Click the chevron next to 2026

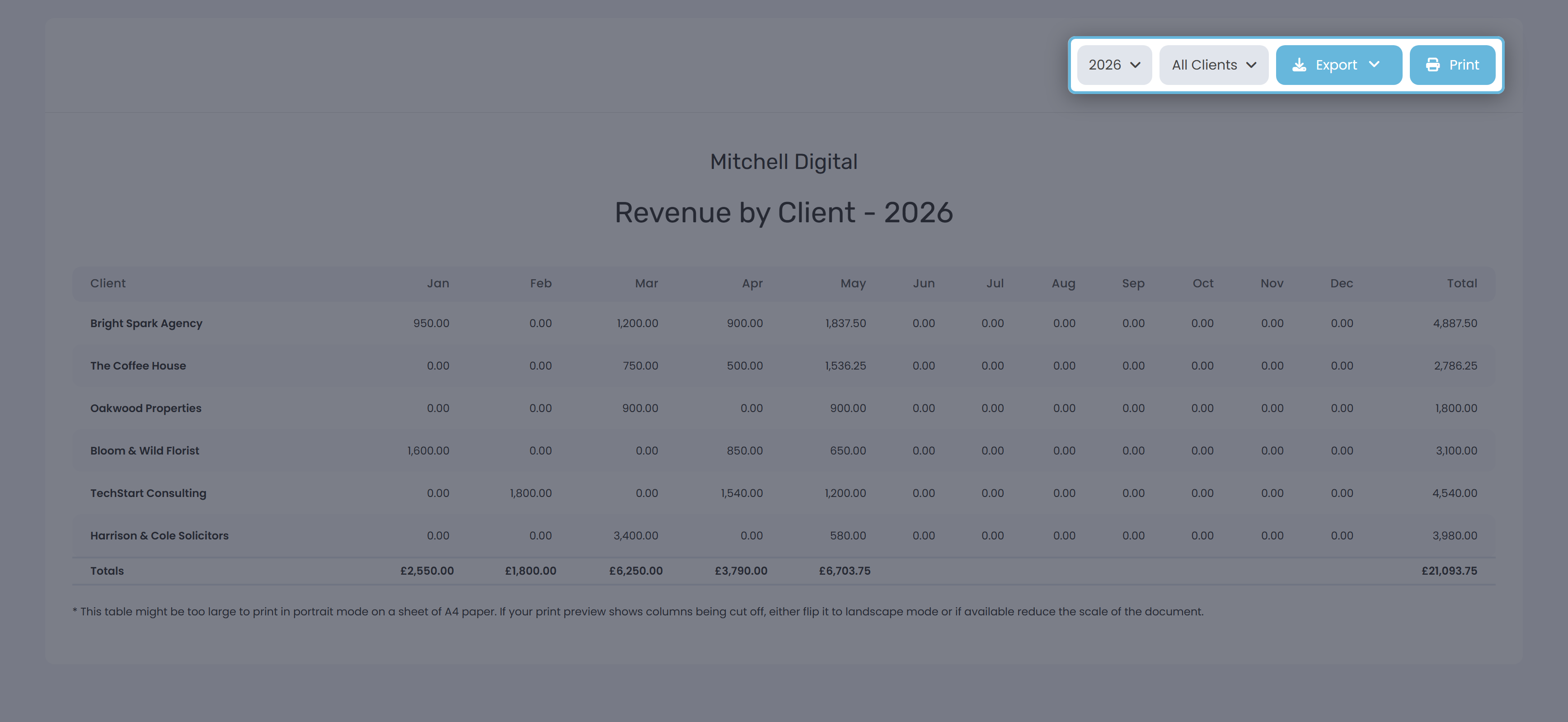click(x=1135, y=65)
